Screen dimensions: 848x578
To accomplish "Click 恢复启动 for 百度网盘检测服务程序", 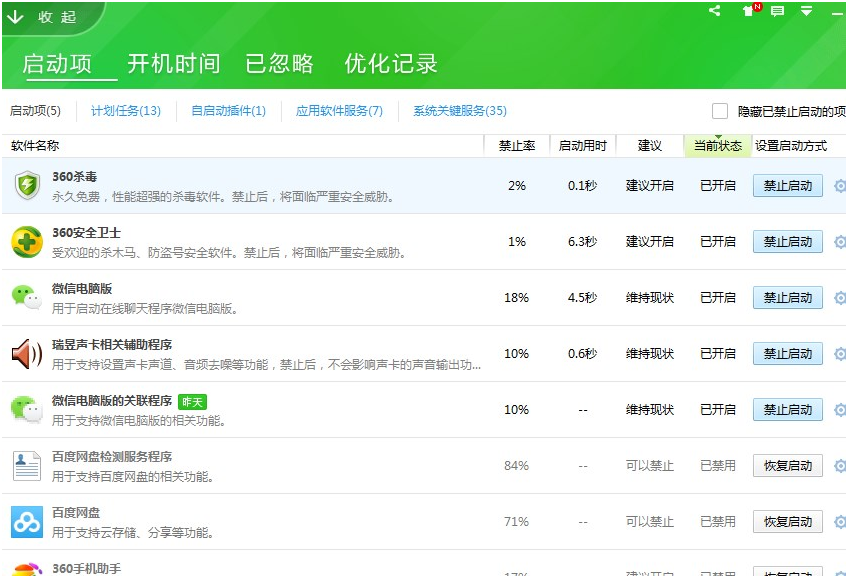I will point(787,466).
